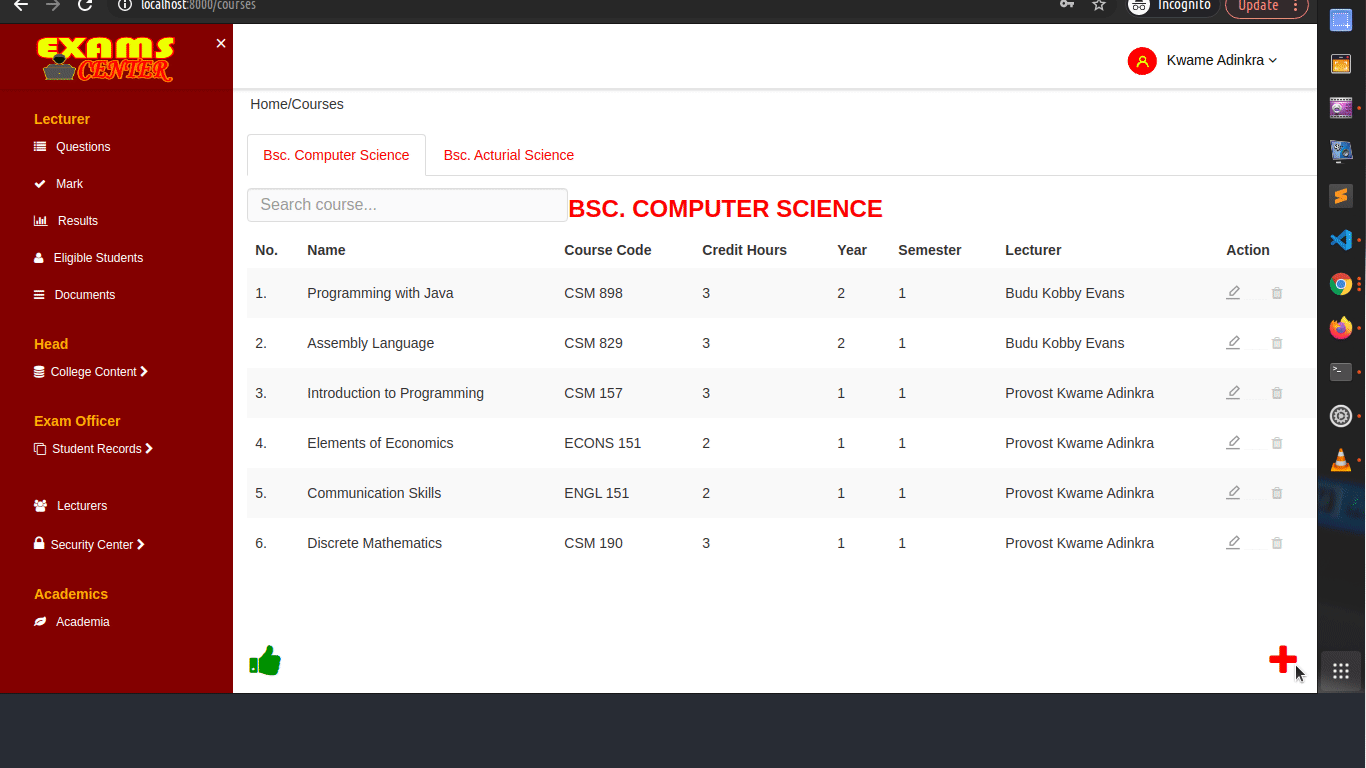The image size is (1366, 768).
Task: Click the red plus add course icon
Action: click(1283, 659)
